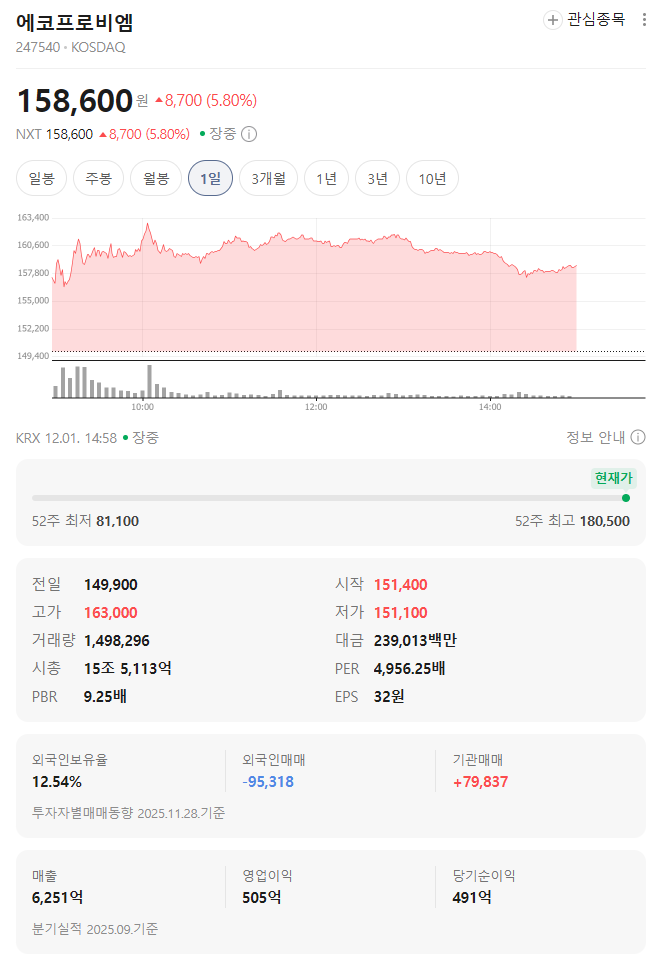The width and height of the screenshot is (651, 958).
Task: Click the red change text 8,700 (5.80%) beside 158,600원
Action: [x=206, y=100]
